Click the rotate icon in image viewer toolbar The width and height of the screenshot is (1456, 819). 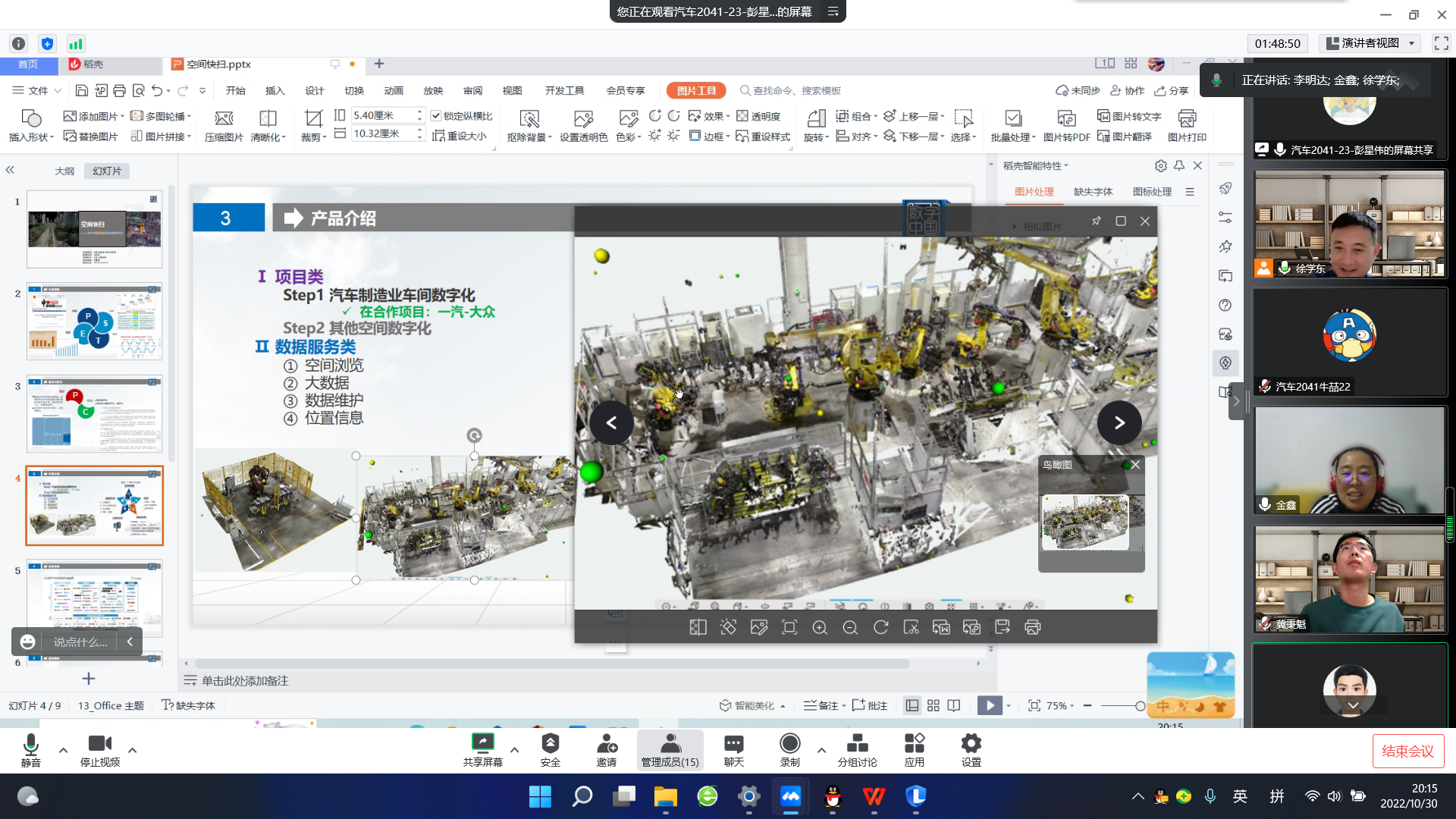point(880,627)
